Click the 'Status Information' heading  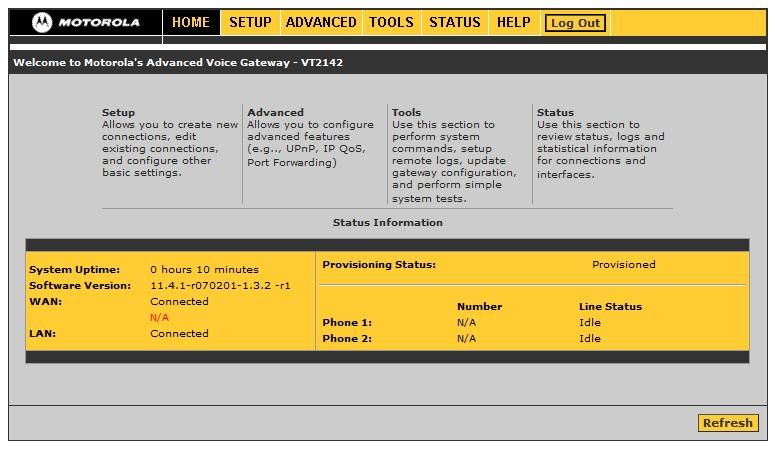tap(388, 223)
